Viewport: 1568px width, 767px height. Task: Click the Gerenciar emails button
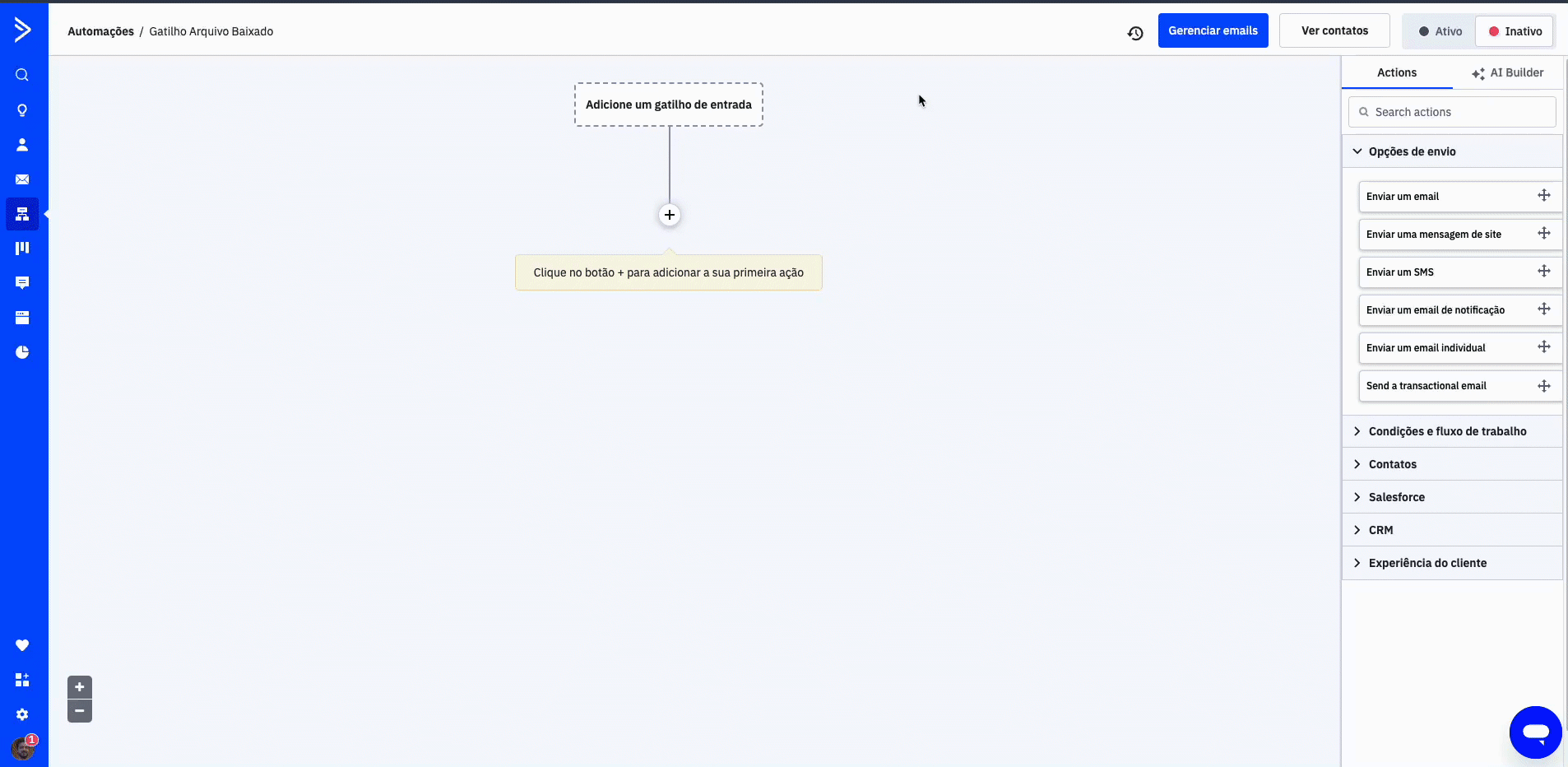1213,30
